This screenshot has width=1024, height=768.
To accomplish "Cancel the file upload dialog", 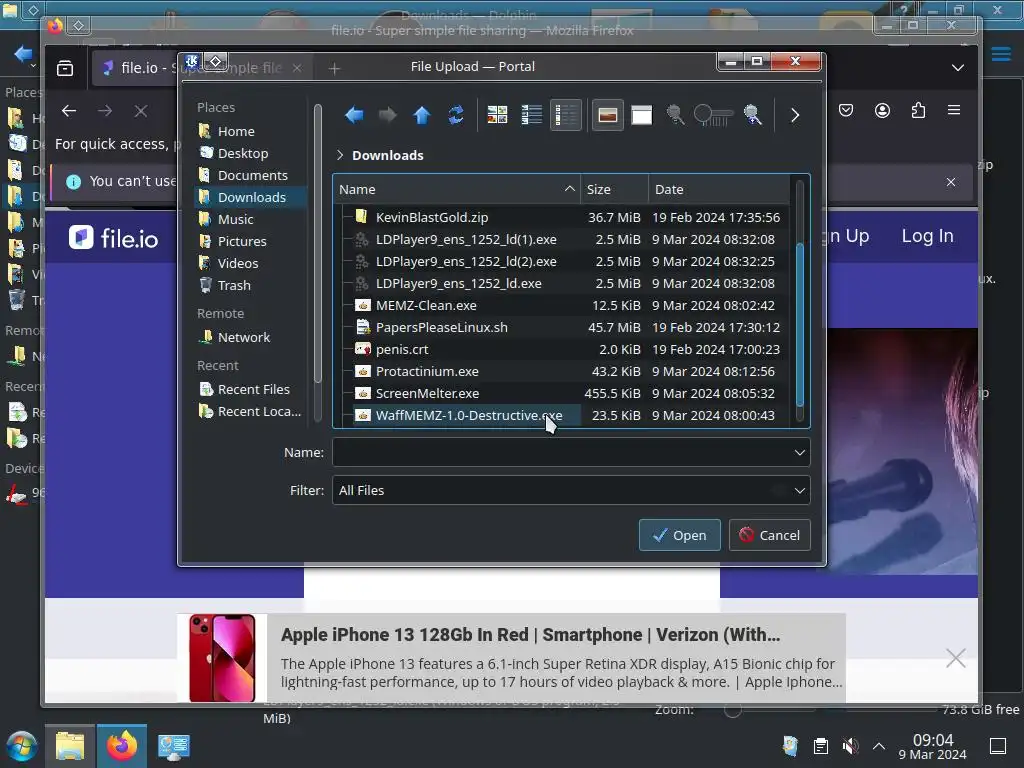I will [769, 535].
